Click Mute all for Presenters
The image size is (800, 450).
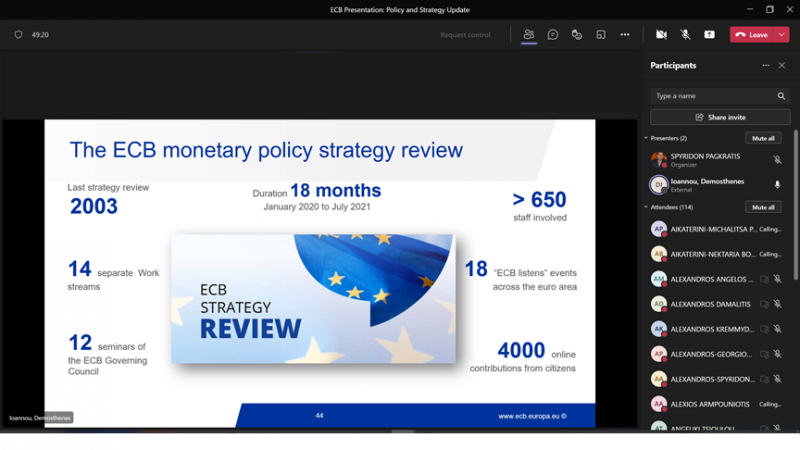click(763, 138)
